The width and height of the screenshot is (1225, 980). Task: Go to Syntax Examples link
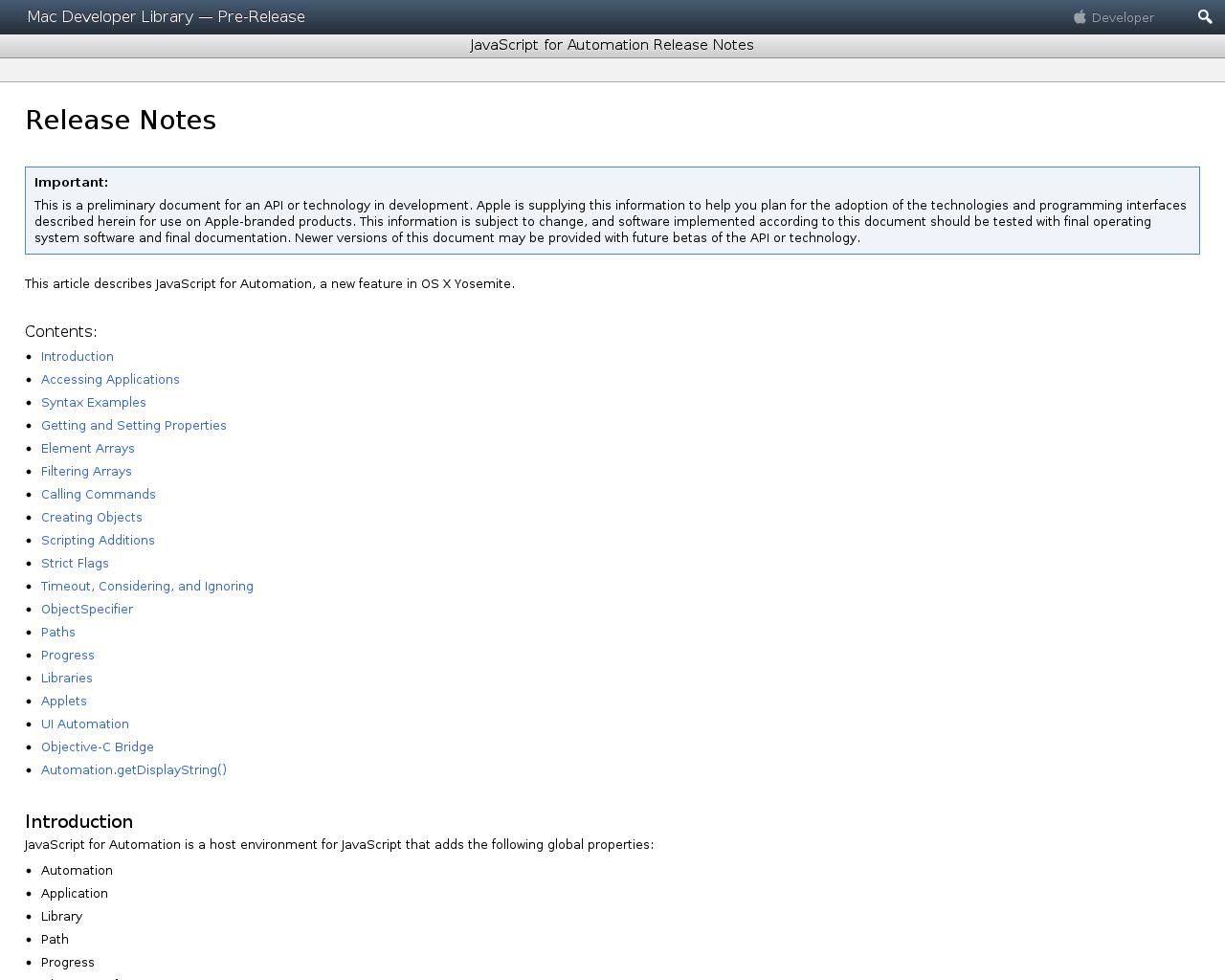pyautogui.click(x=94, y=402)
